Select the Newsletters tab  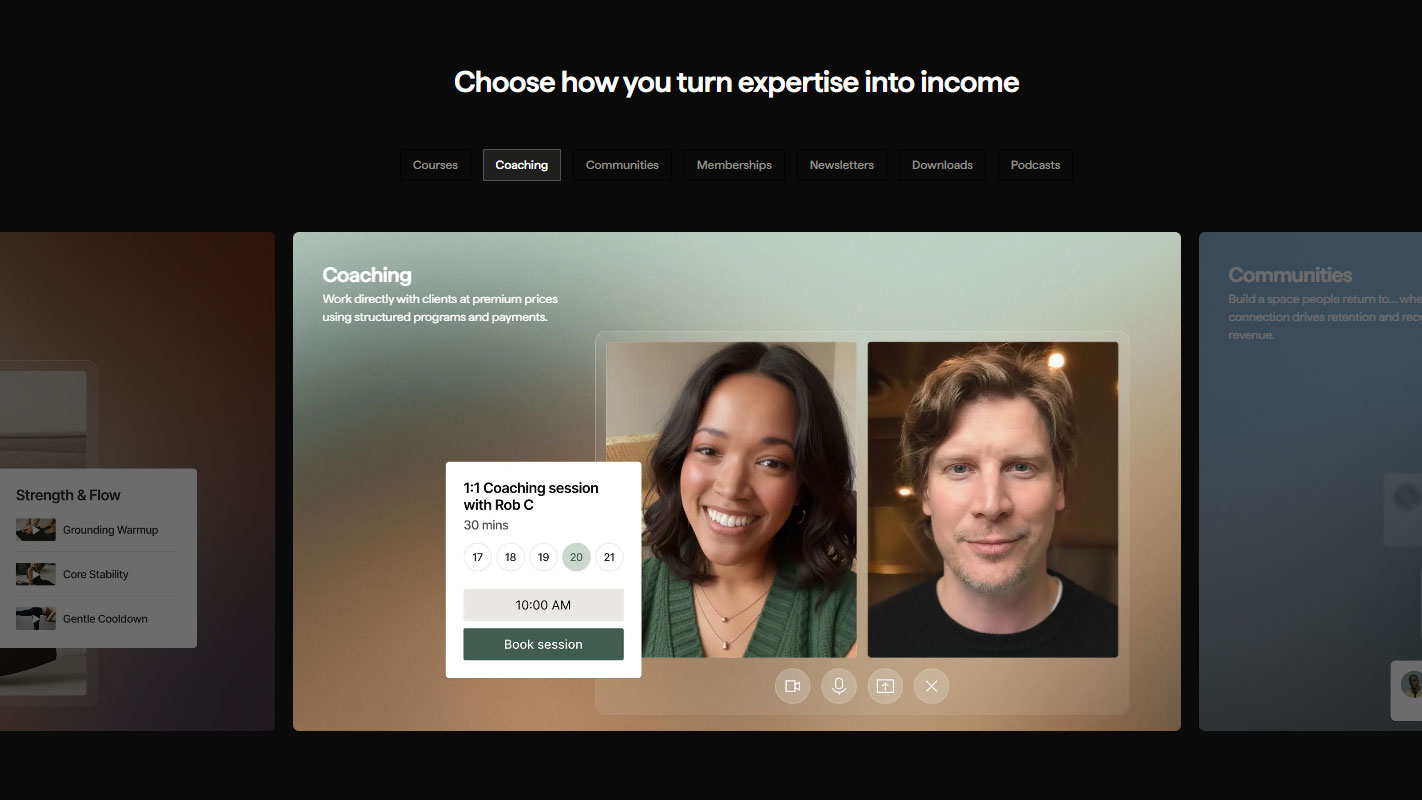click(x=841, y=165)
